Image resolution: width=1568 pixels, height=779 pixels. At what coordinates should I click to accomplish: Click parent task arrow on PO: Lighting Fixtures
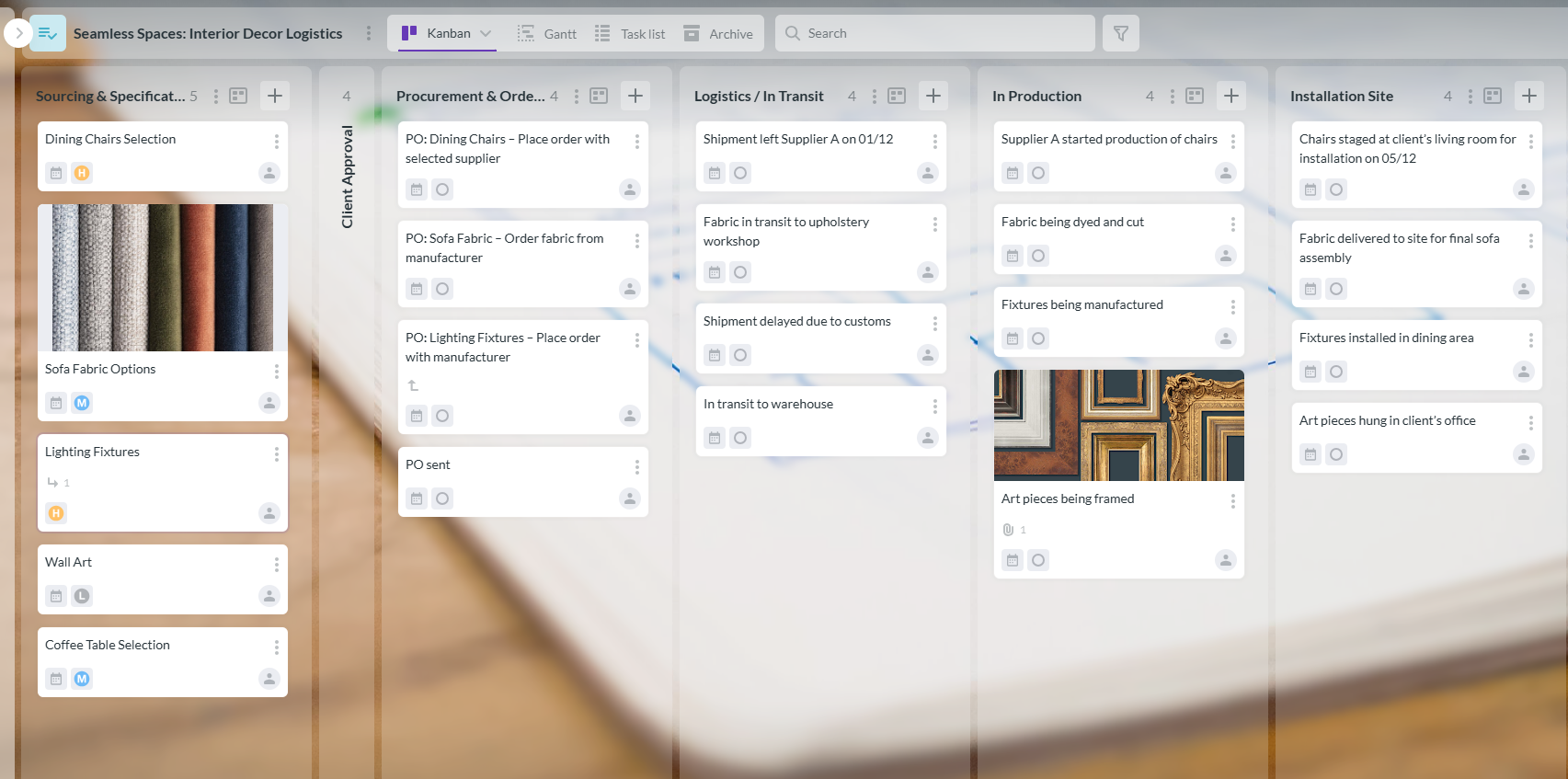(x=413, y=385)
